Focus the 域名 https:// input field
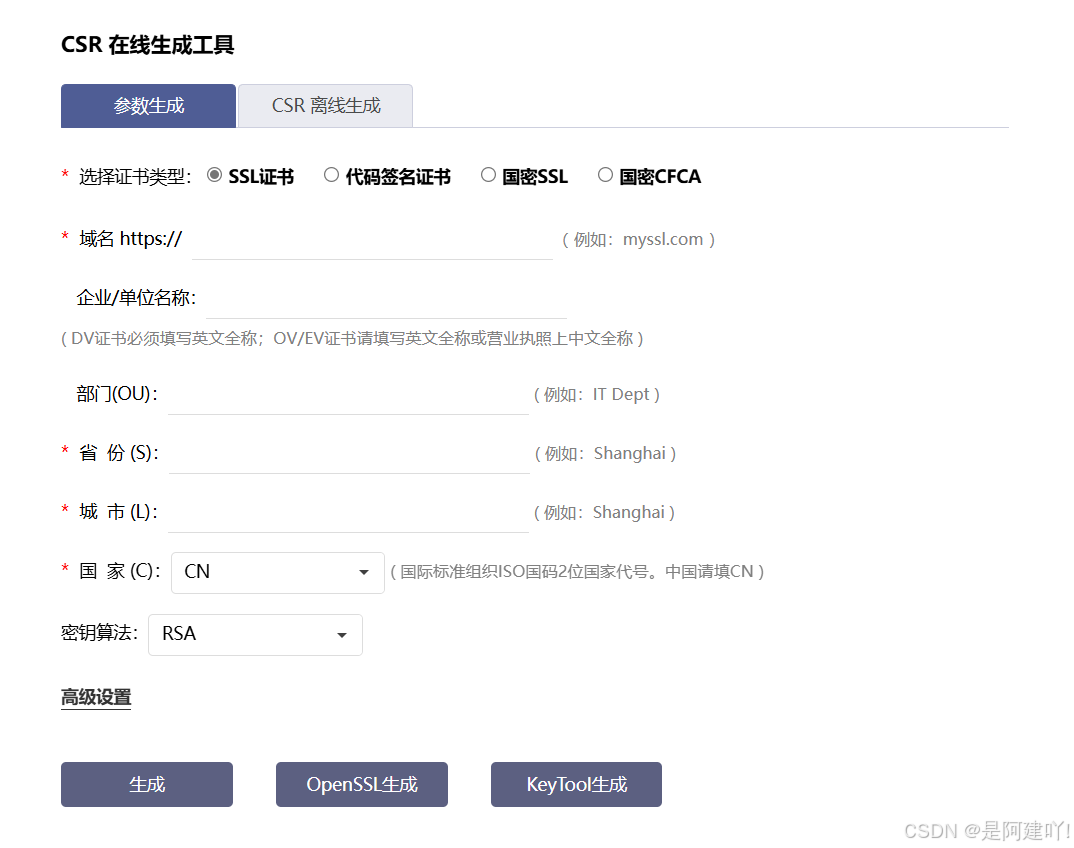1074x848 pixels. tap(372, 240)
